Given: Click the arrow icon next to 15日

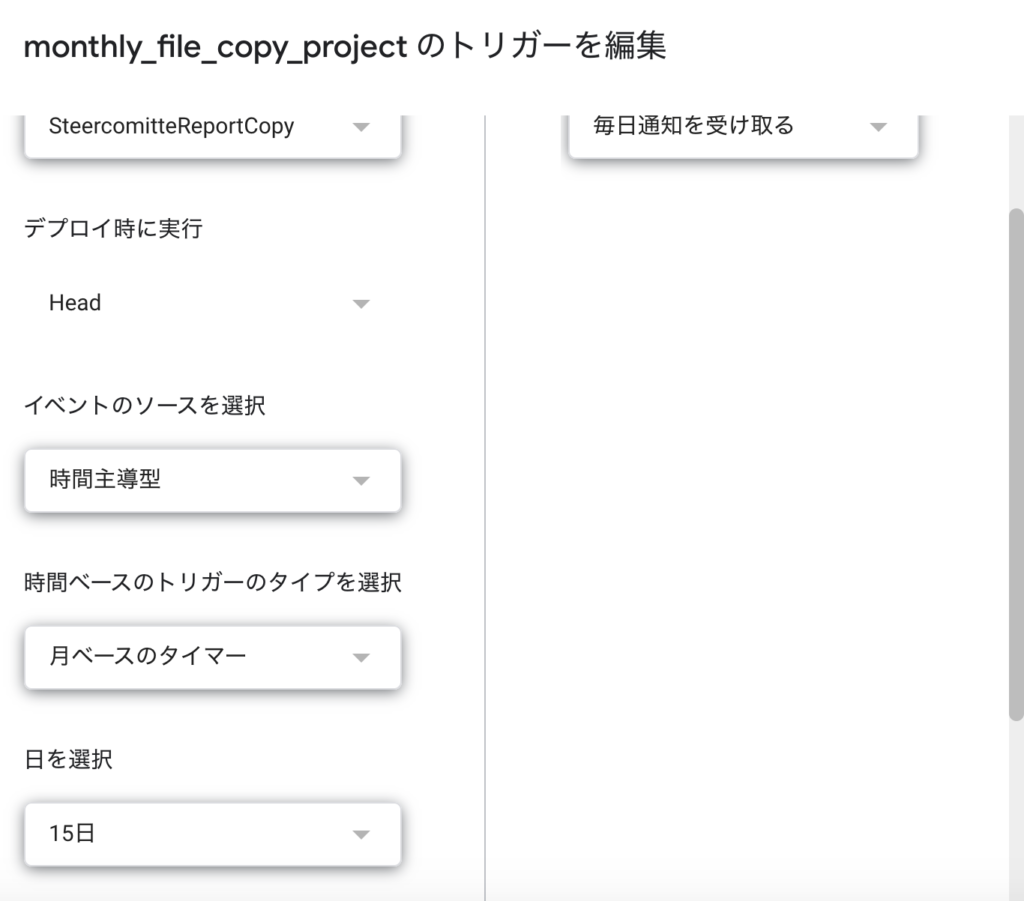Looking at the screenshot, I should tap(361, 834).
